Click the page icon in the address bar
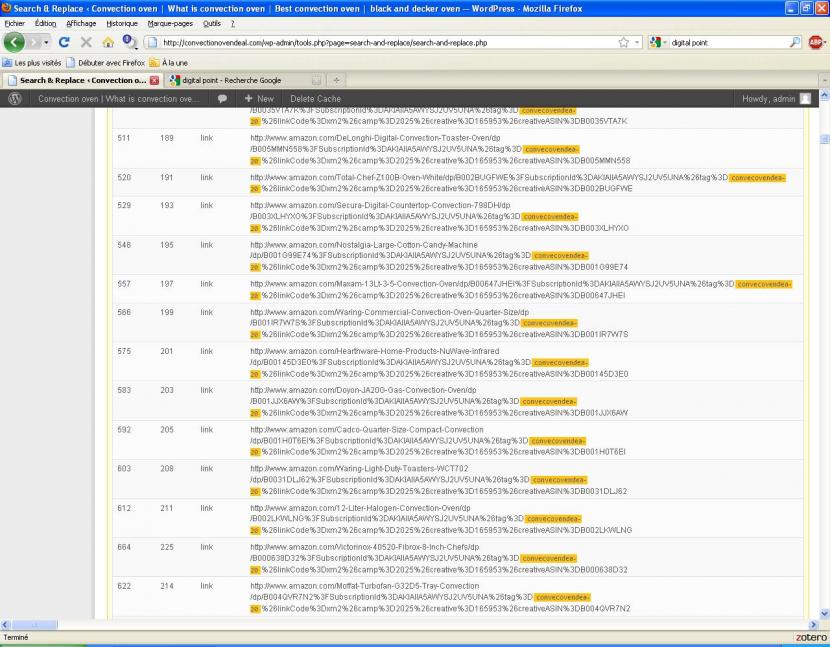 [x=152, y=42]
